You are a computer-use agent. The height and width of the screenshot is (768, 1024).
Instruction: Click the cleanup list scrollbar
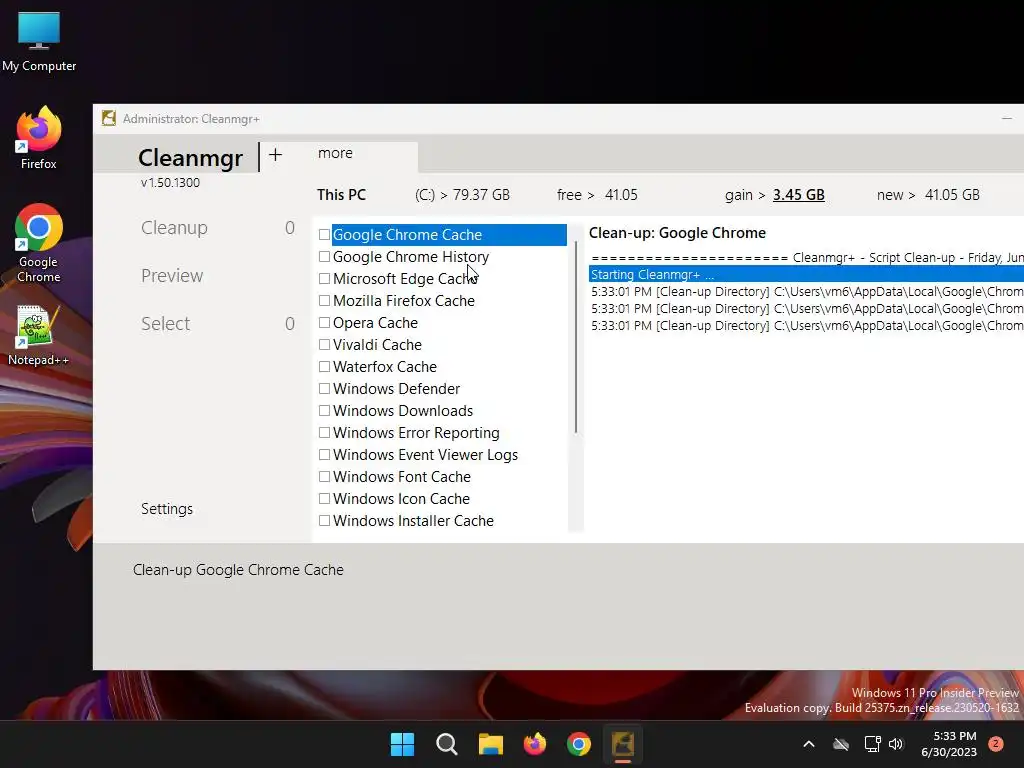(x=576, y=337)
